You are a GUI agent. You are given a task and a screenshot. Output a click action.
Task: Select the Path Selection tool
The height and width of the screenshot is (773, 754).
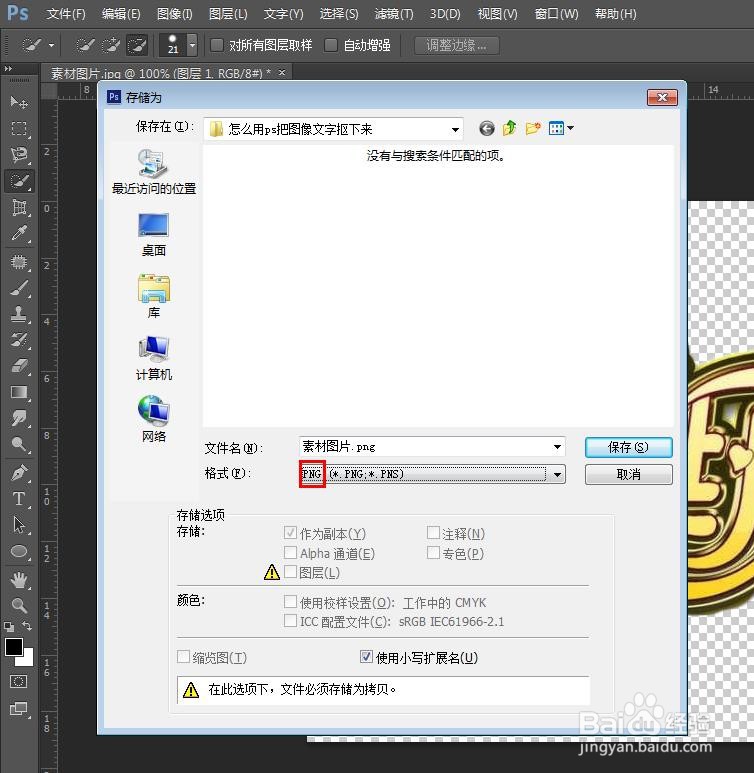pyautogui.click(x=19, y=525)
